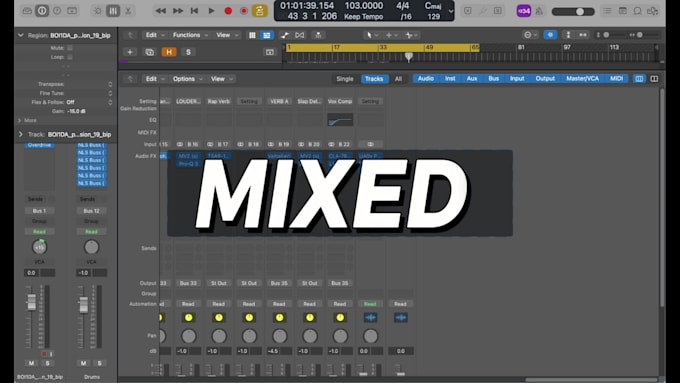Toggle the Bus channel strip filter

[x=494, y=79]
